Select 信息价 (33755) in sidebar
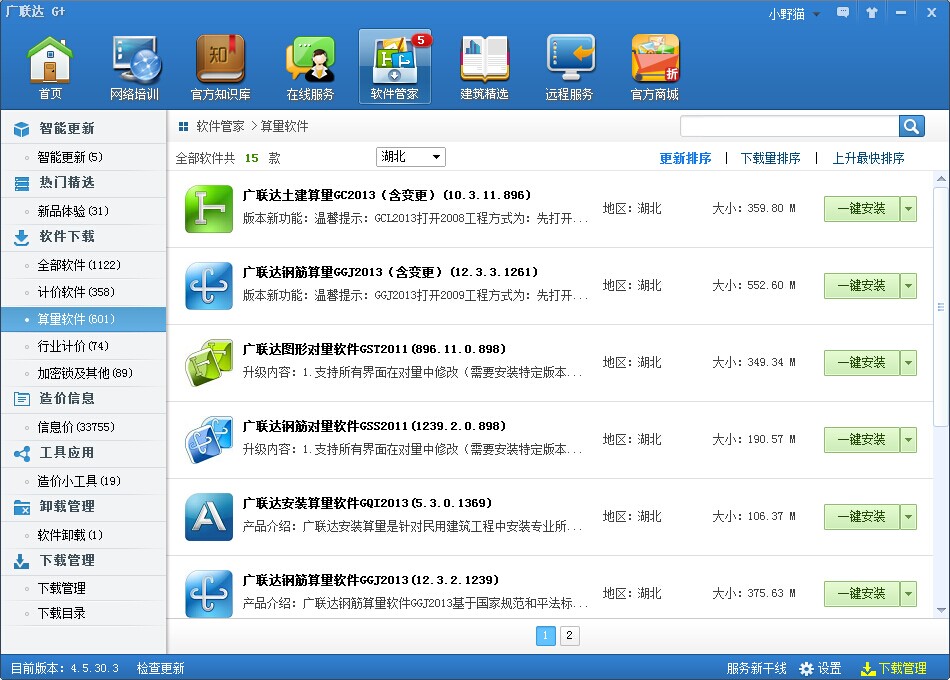The image size is (950, 680). click(83, 427)
